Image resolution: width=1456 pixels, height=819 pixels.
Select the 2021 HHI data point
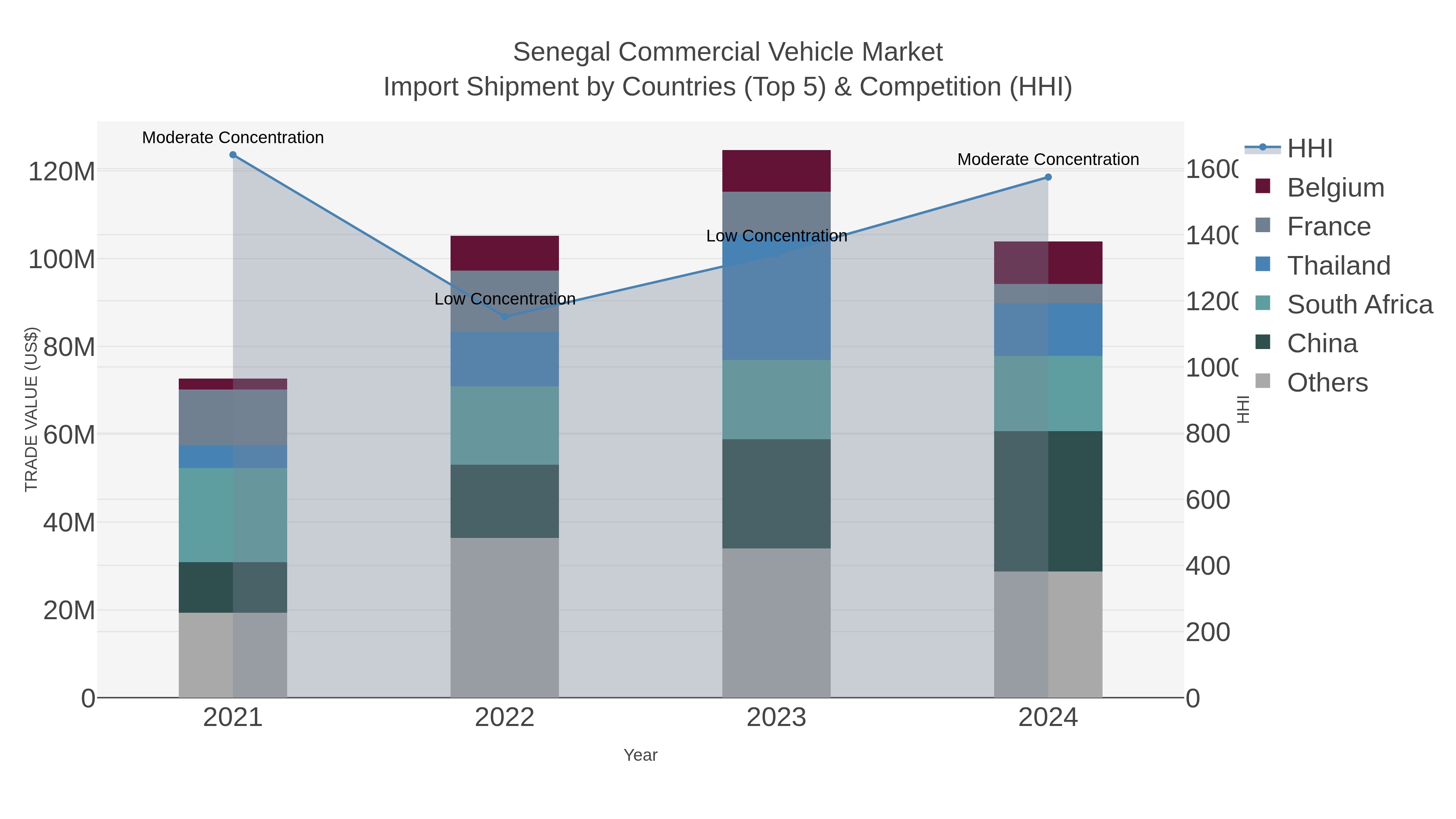click(x=233, y=155)
